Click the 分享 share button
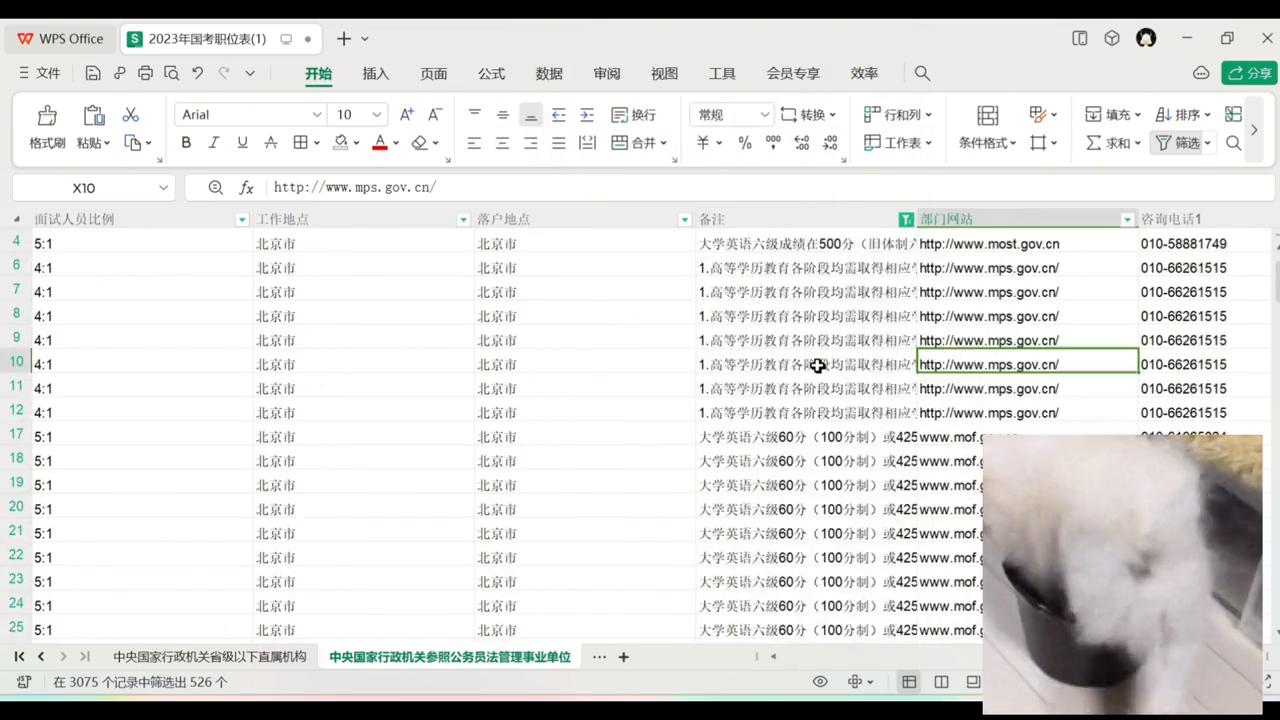Screen dimensions: 1280x720 (1250, 73)
